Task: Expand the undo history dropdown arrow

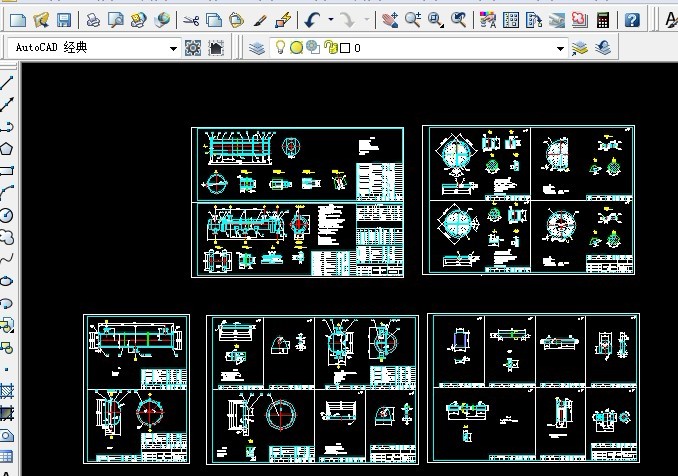Action: point(331,19)
